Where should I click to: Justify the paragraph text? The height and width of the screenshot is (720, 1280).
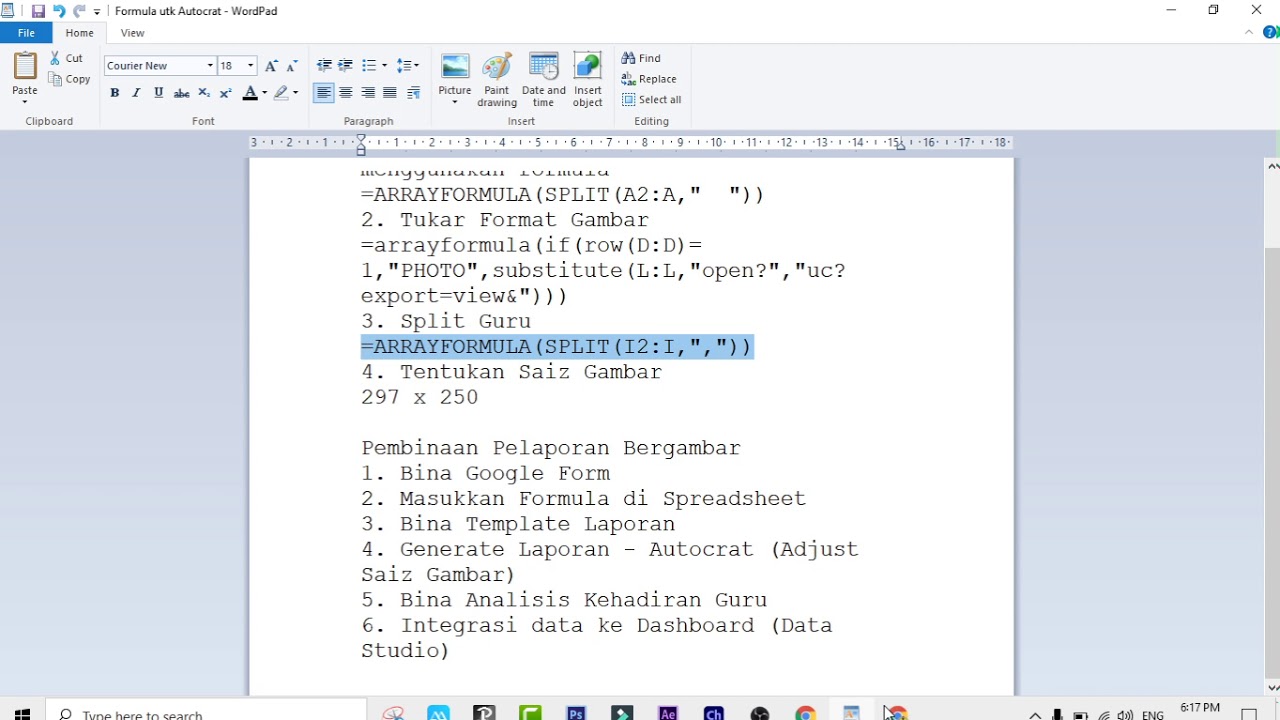[390, 93]
